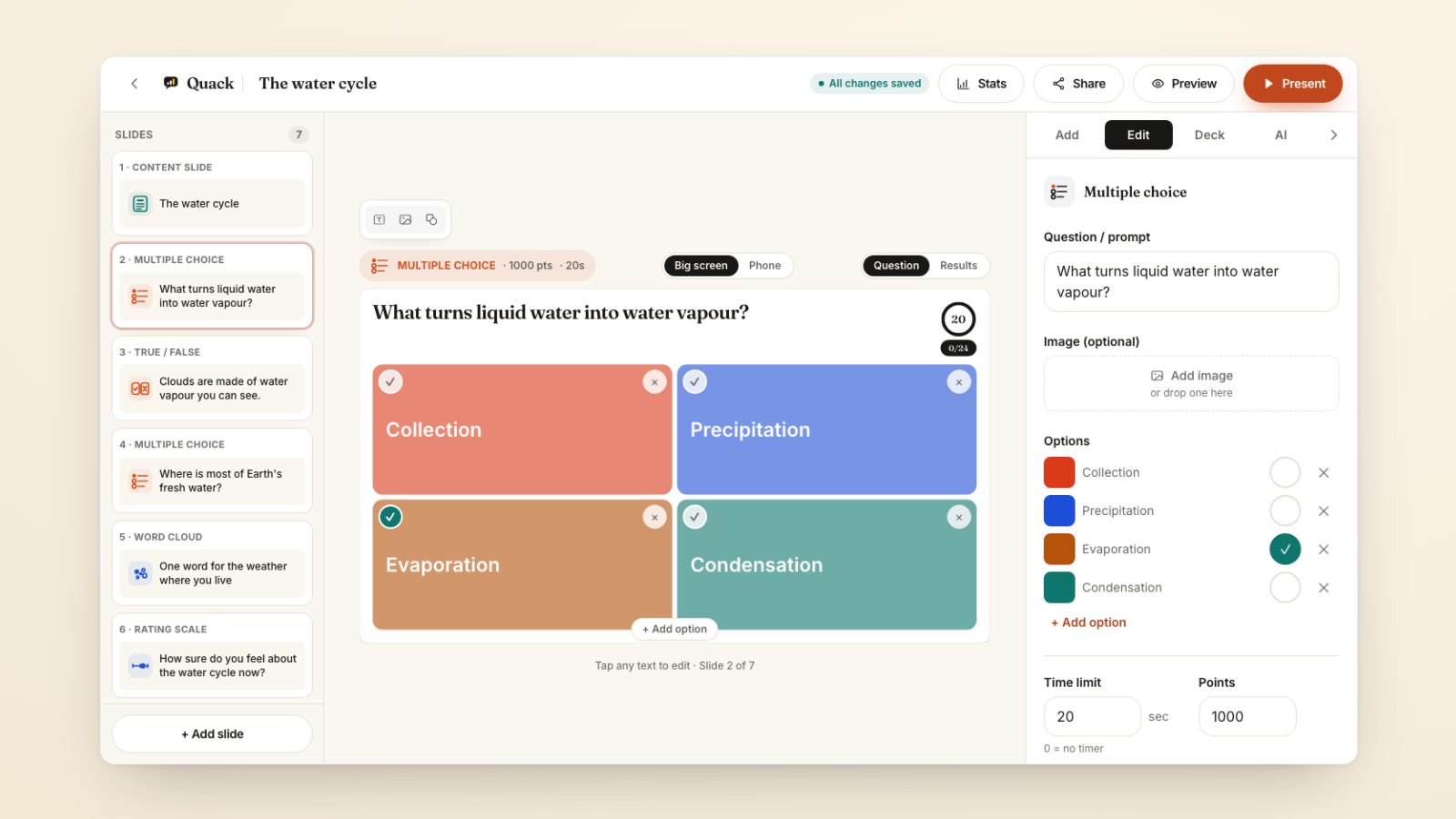Viewport: 1456px width, 819px height.
Task: Mark Collection tile as correct on canvas
Action: (390, 382)
